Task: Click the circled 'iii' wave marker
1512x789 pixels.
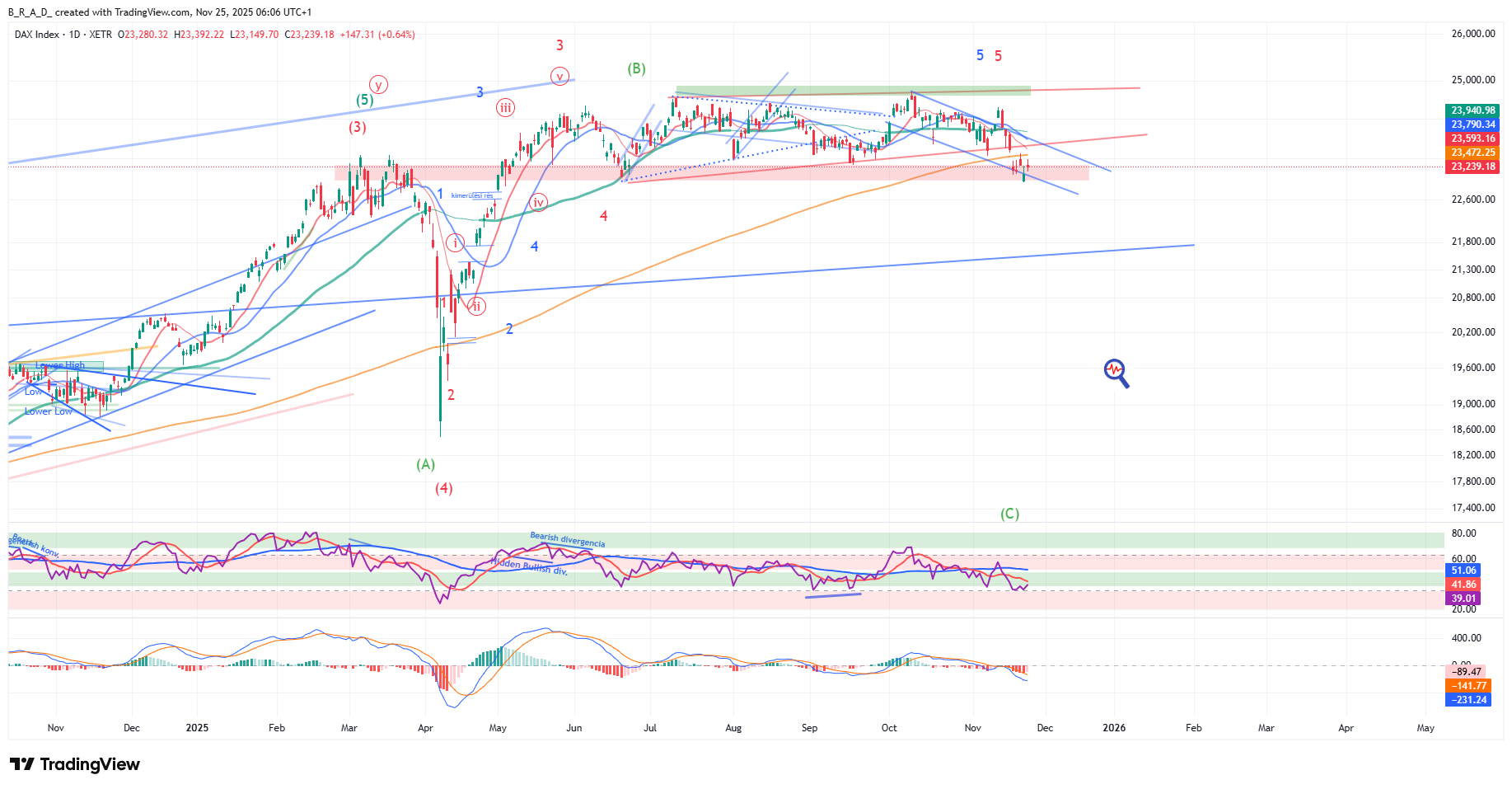Action: (505, 107)
